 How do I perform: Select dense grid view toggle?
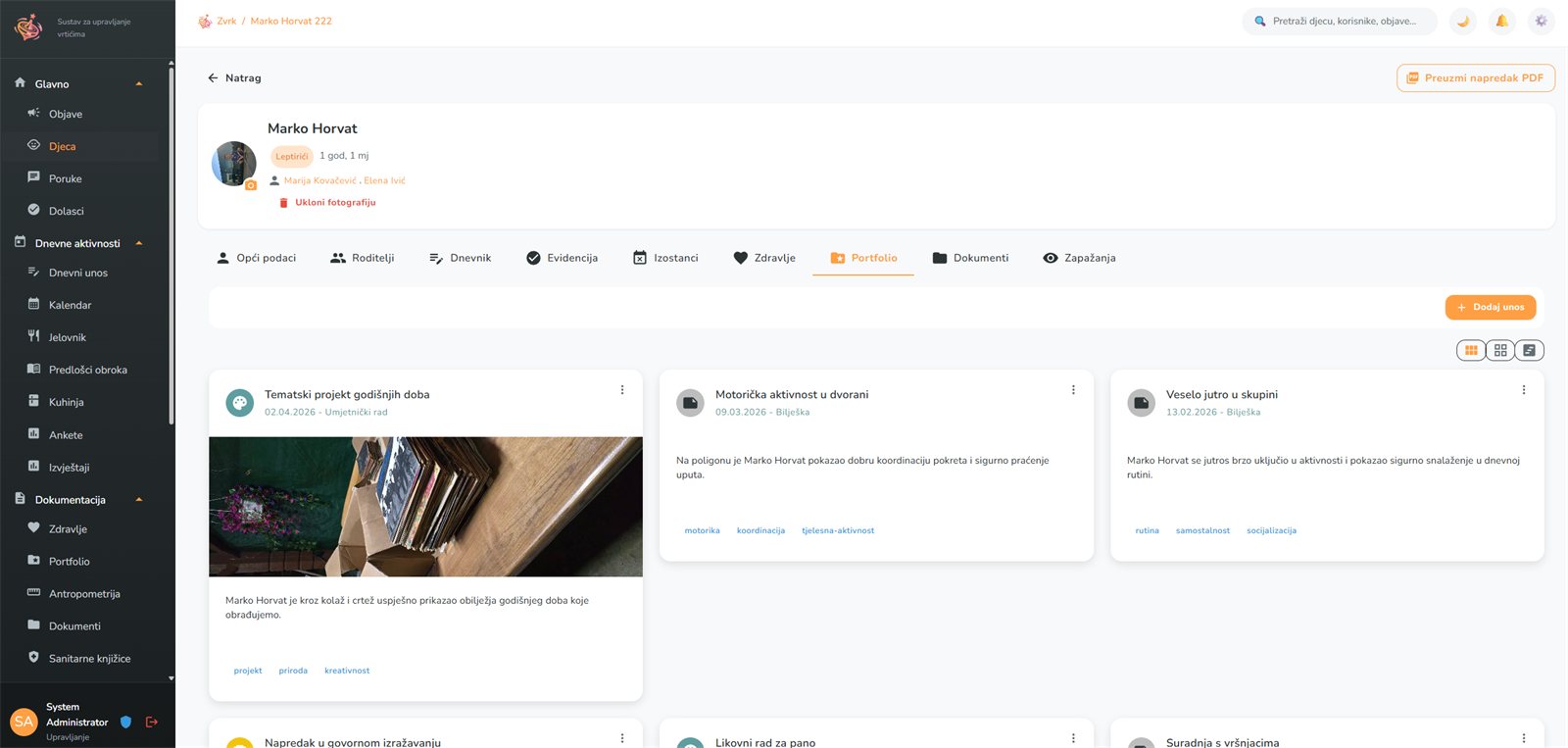point(1471,350)
